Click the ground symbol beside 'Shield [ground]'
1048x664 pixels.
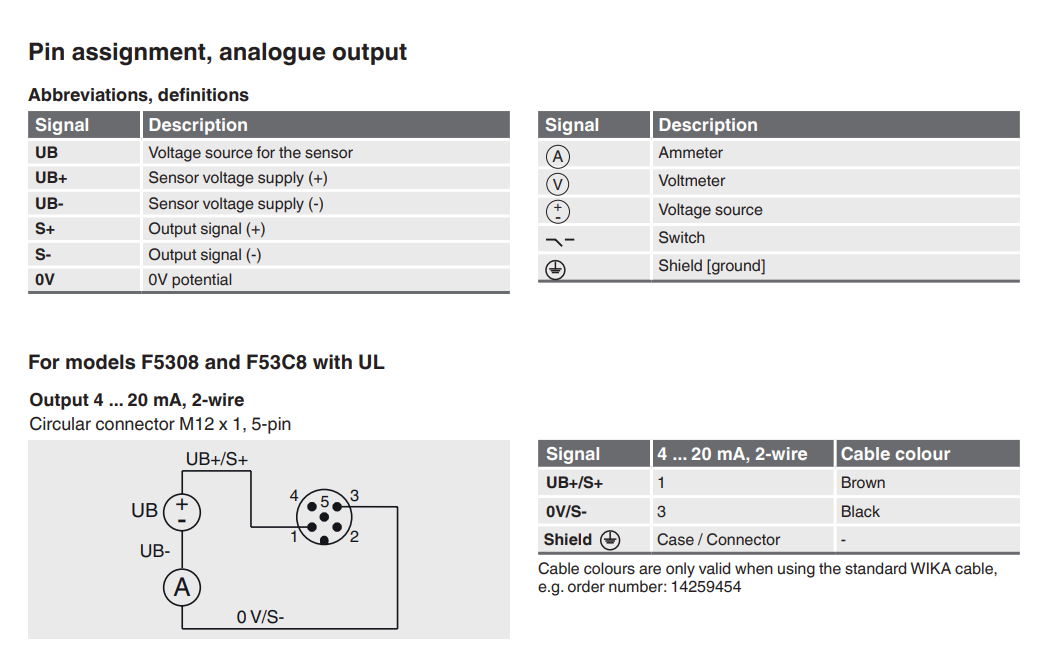[558, 268]
